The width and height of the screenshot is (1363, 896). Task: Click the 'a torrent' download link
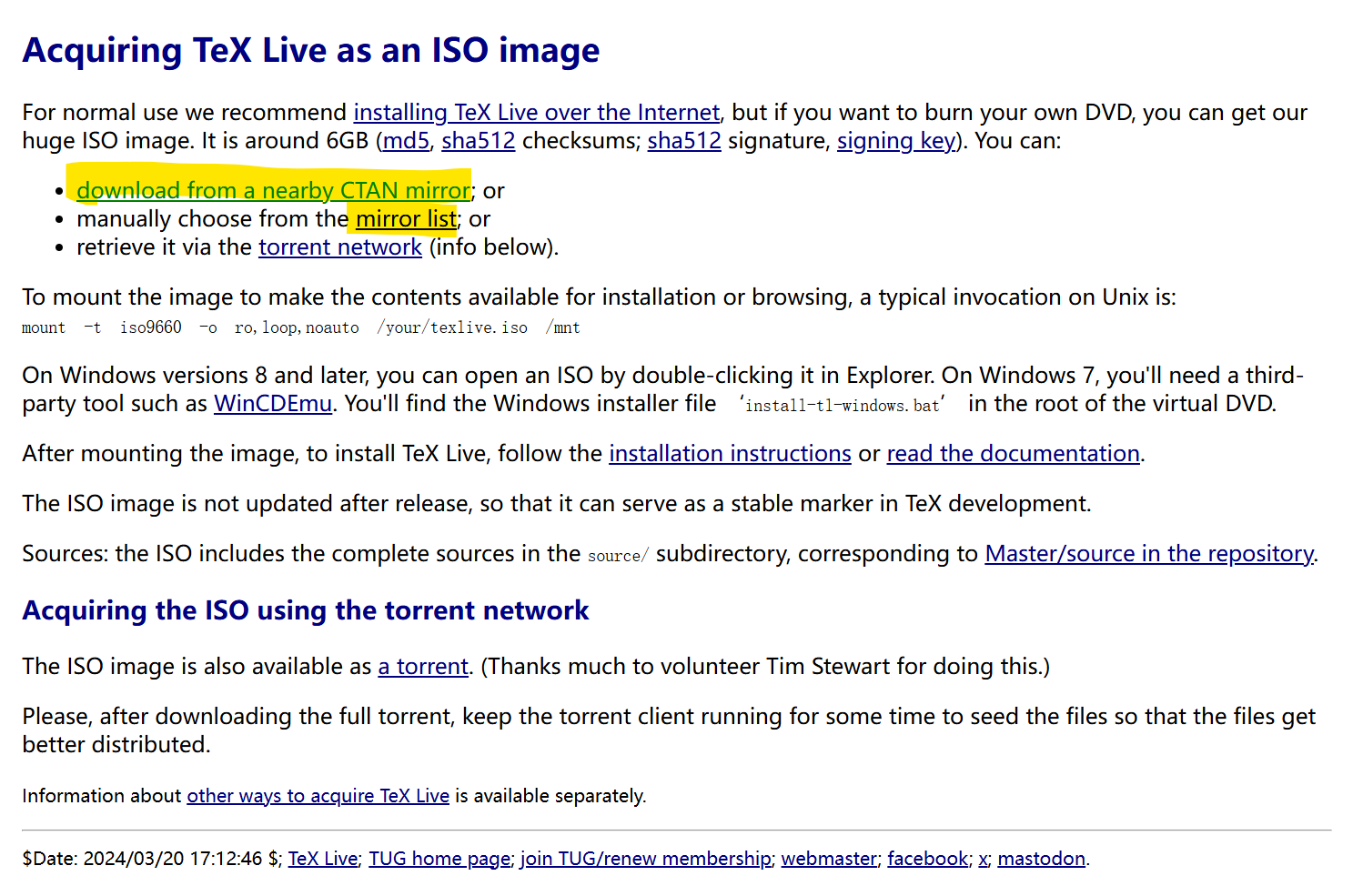pyautogui.click(x=423, y=667)
